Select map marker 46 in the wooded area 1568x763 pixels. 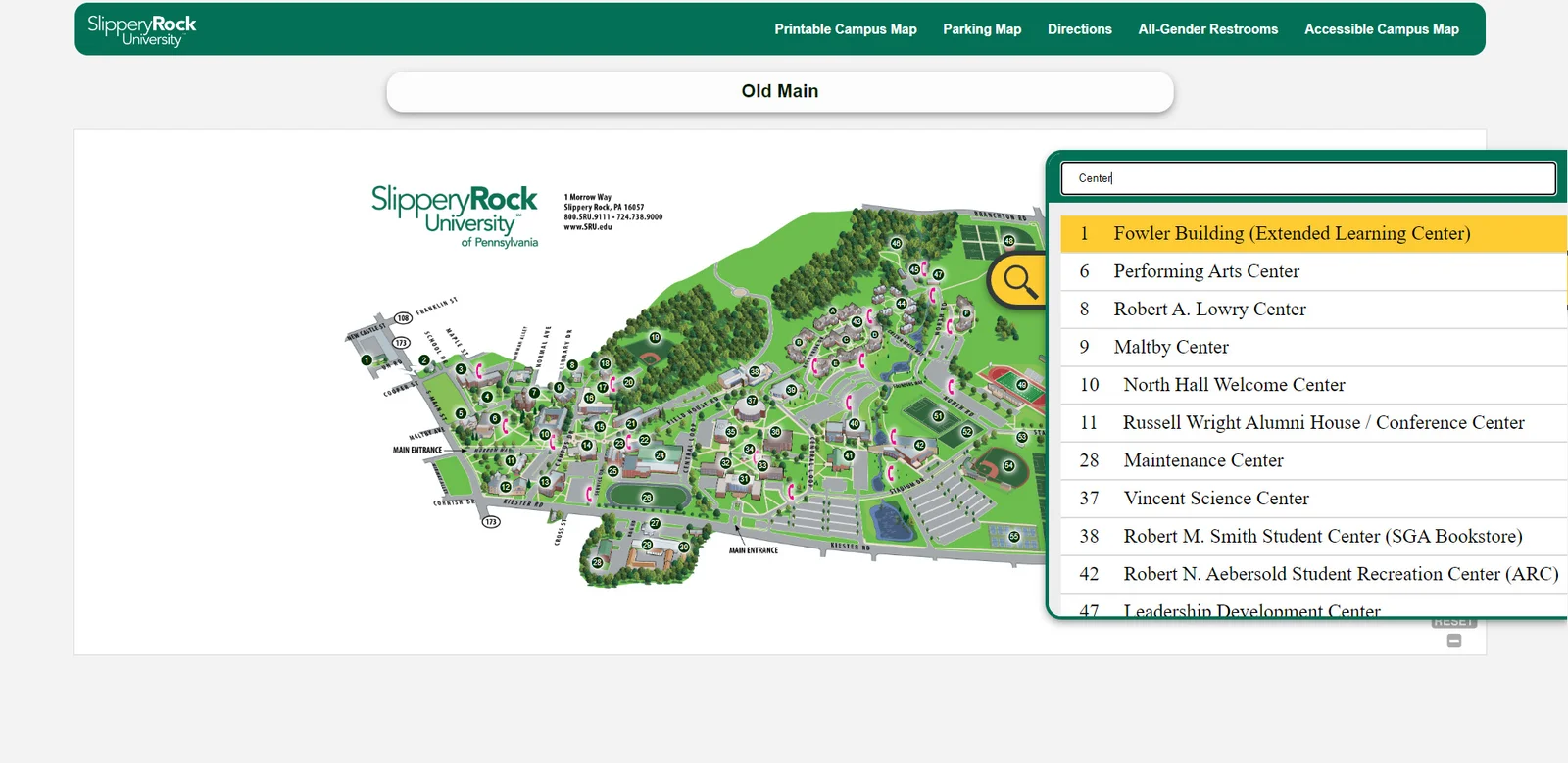pos(896,243)
